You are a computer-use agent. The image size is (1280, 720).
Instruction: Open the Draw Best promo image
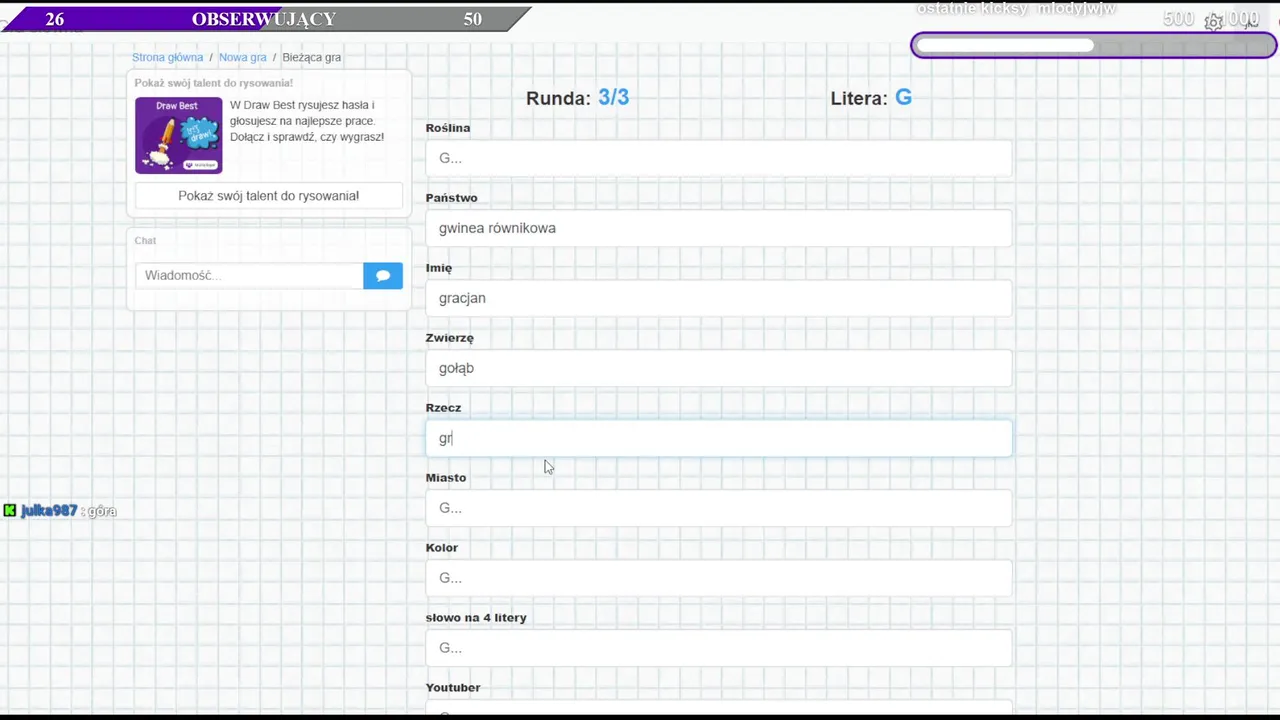[179, 135]
